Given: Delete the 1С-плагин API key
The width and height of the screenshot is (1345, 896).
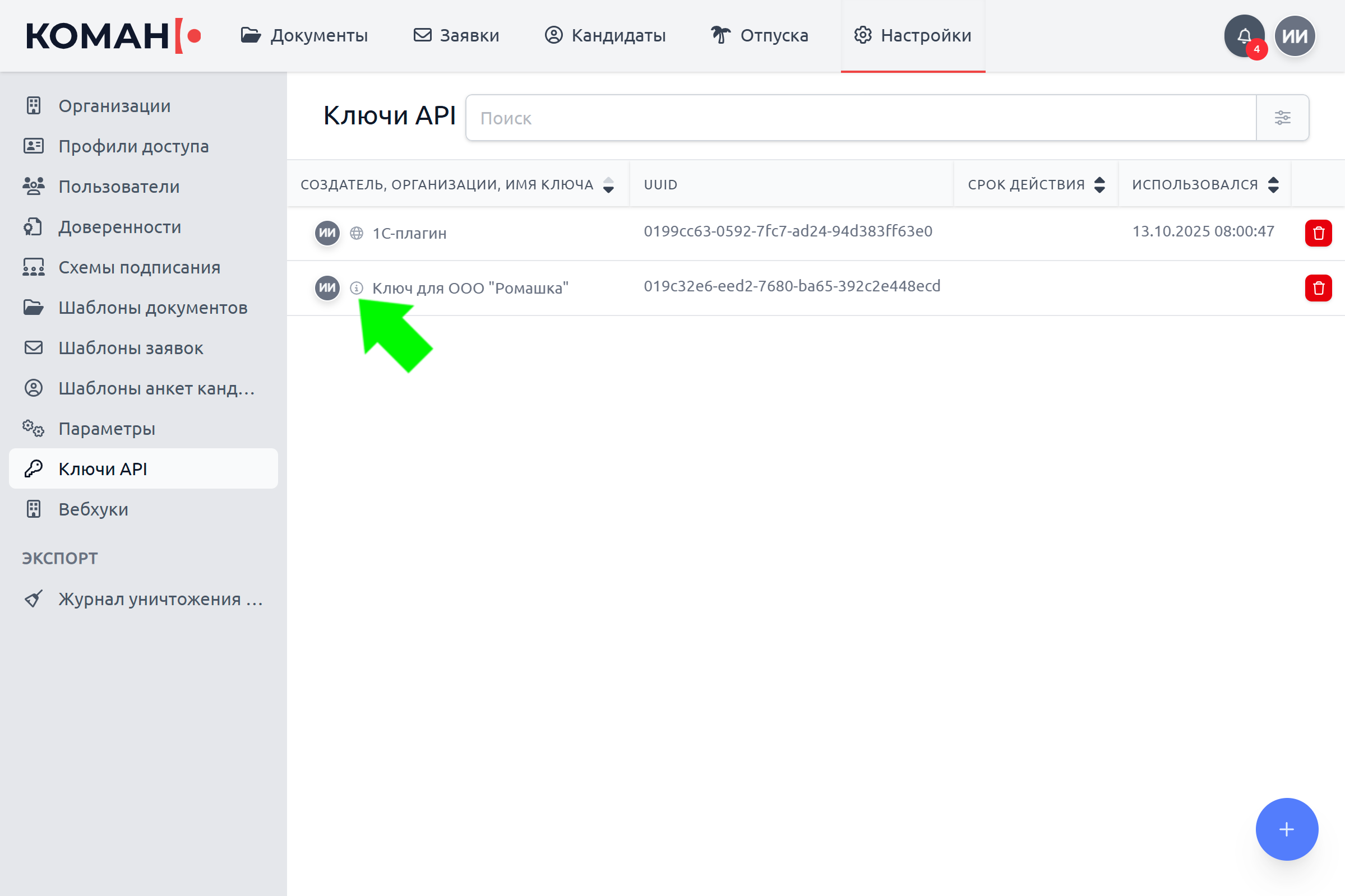Looking at the screenshot, I should tap(1318, 233).
